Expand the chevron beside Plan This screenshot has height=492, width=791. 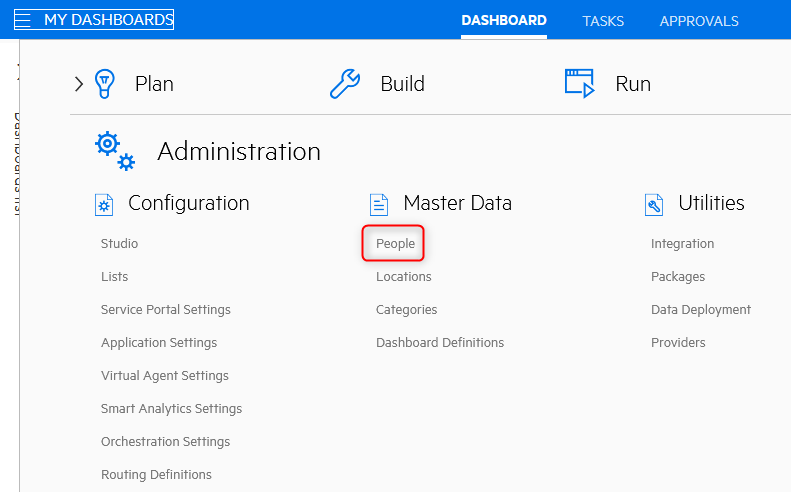tap(79, 84)
